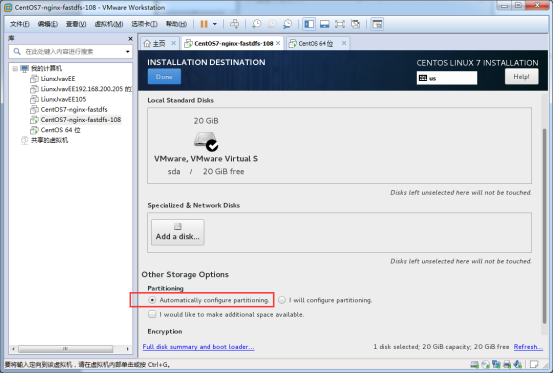The height and width of the screenshot is (373, 553).
Task: Click the installer vertical scrollbar
Action: click(x=544, y=226)
